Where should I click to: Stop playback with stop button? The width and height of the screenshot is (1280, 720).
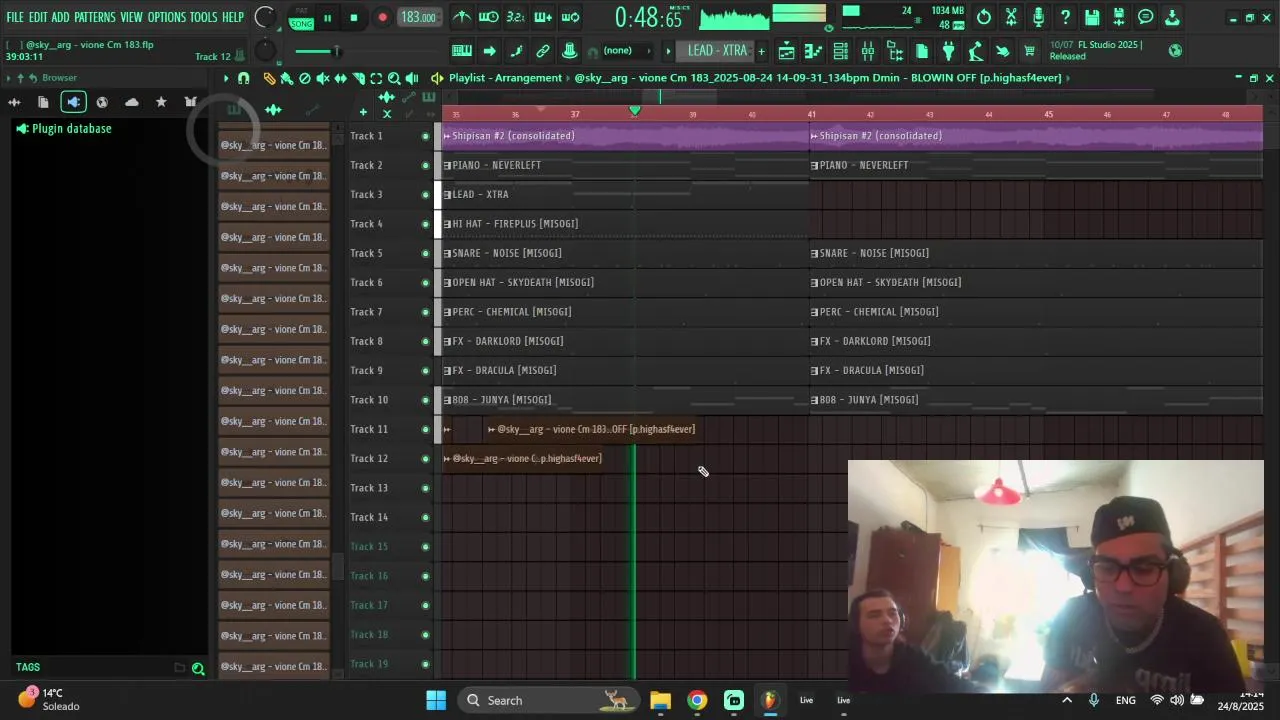point(354,18)
